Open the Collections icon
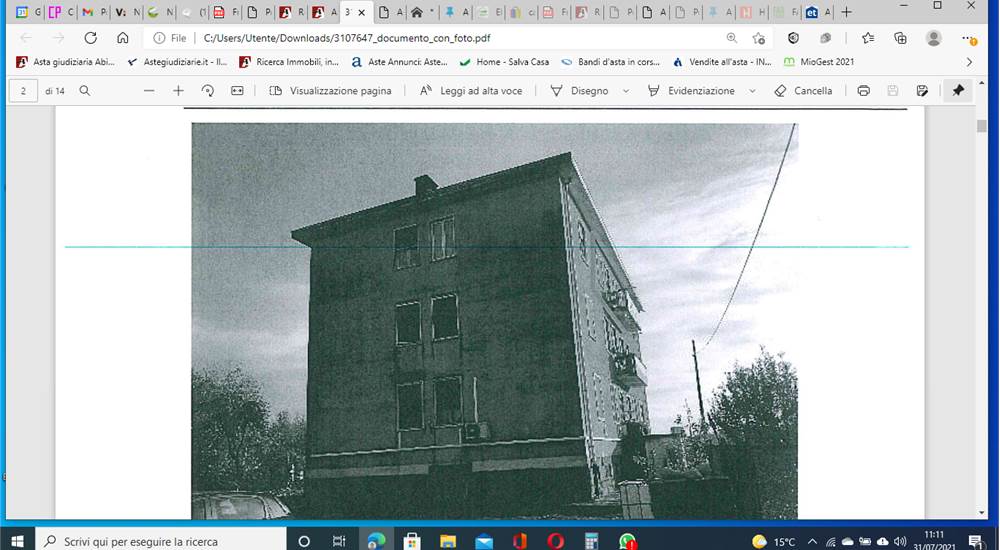 coord(901,38)
